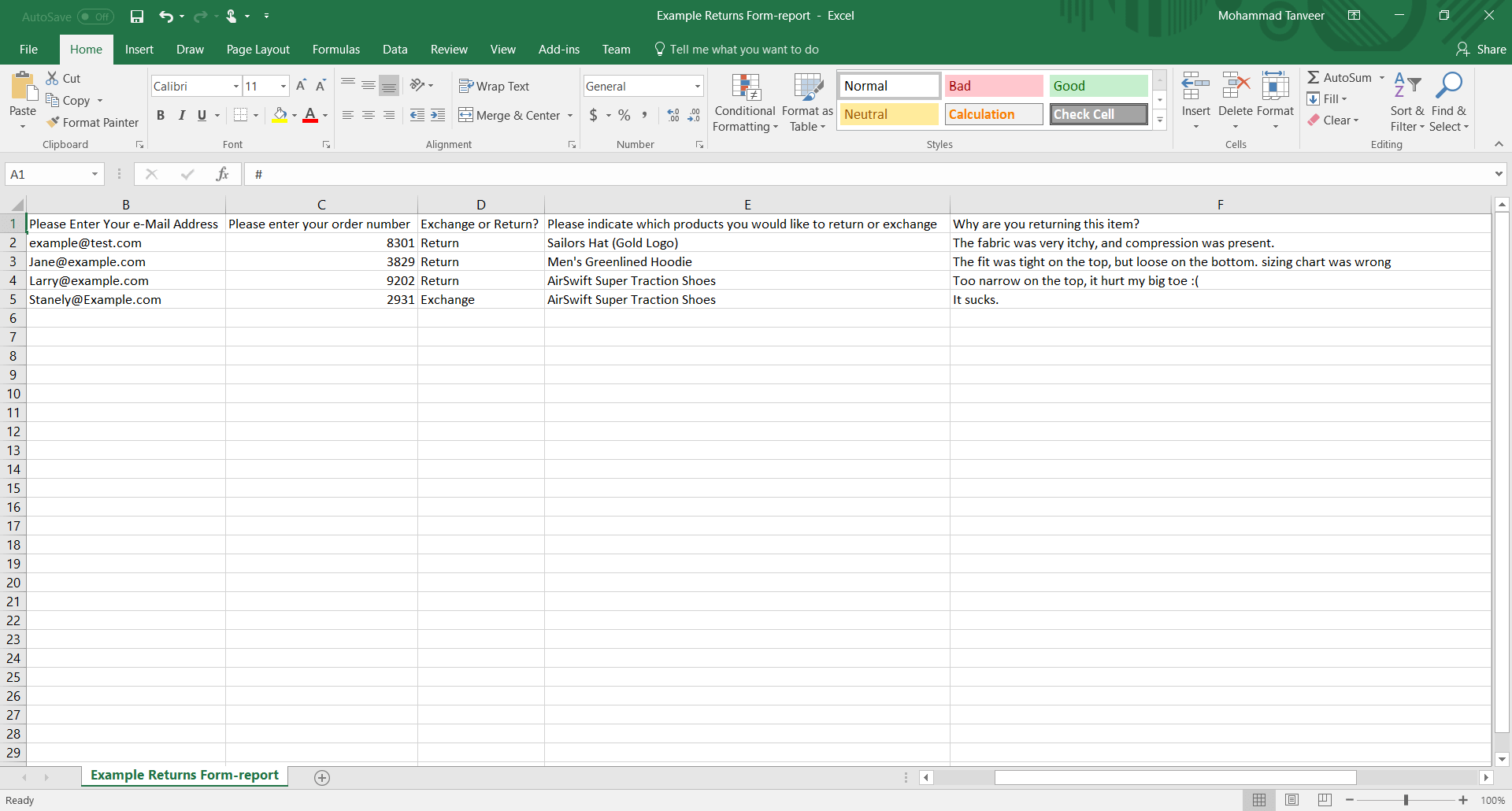
Task: Open the Name Box dropdown arrow
Action: (94, 174)
